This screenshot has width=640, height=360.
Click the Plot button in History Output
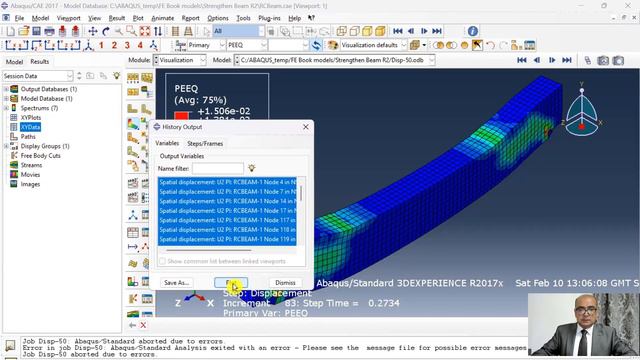coord(231,282)
